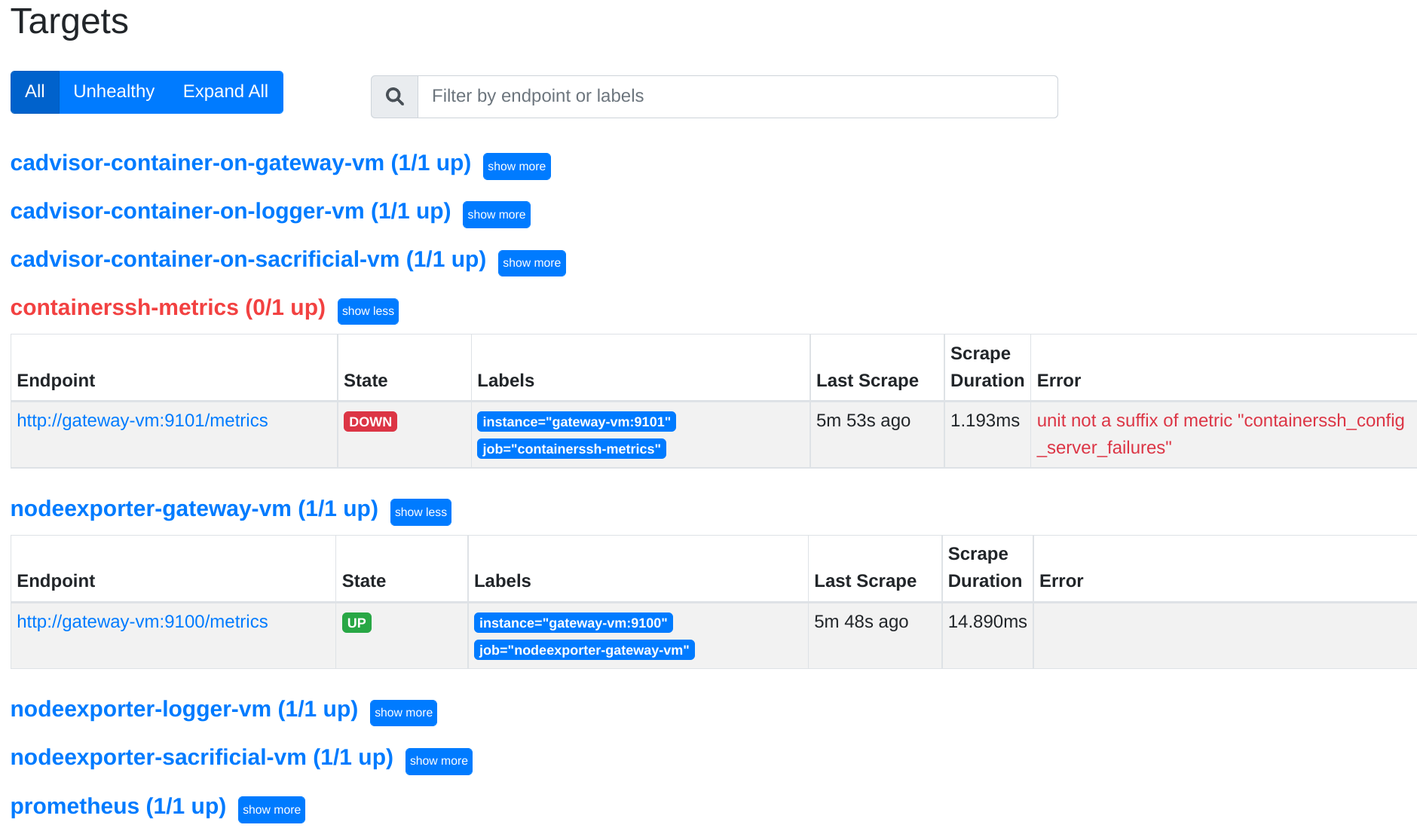This screenshot has height=840, width=1417.
Task: Toggle Expand All targets
Action: coord(225,92)
